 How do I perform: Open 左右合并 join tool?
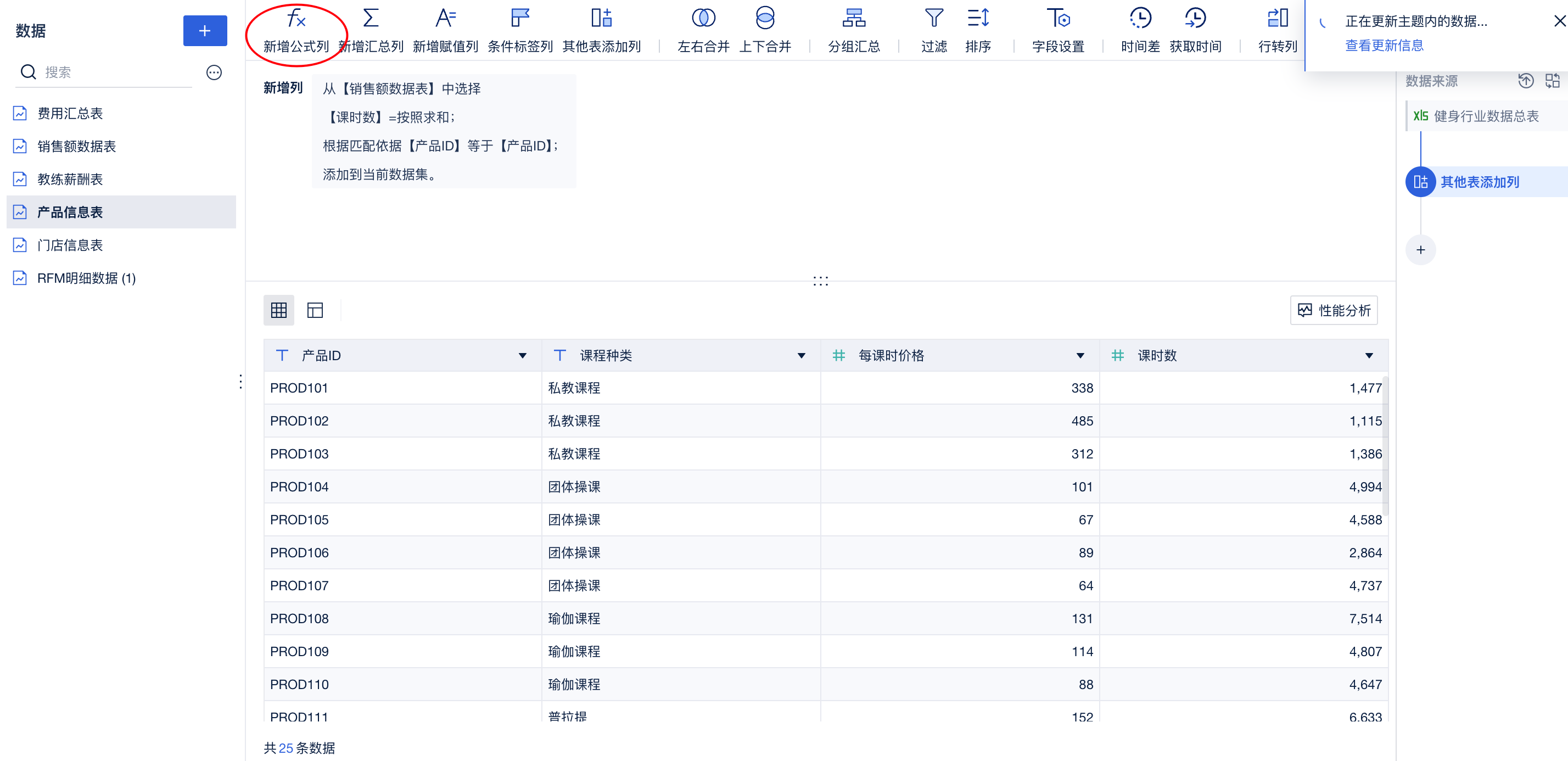pyautogui.click(x=703, y=19)
